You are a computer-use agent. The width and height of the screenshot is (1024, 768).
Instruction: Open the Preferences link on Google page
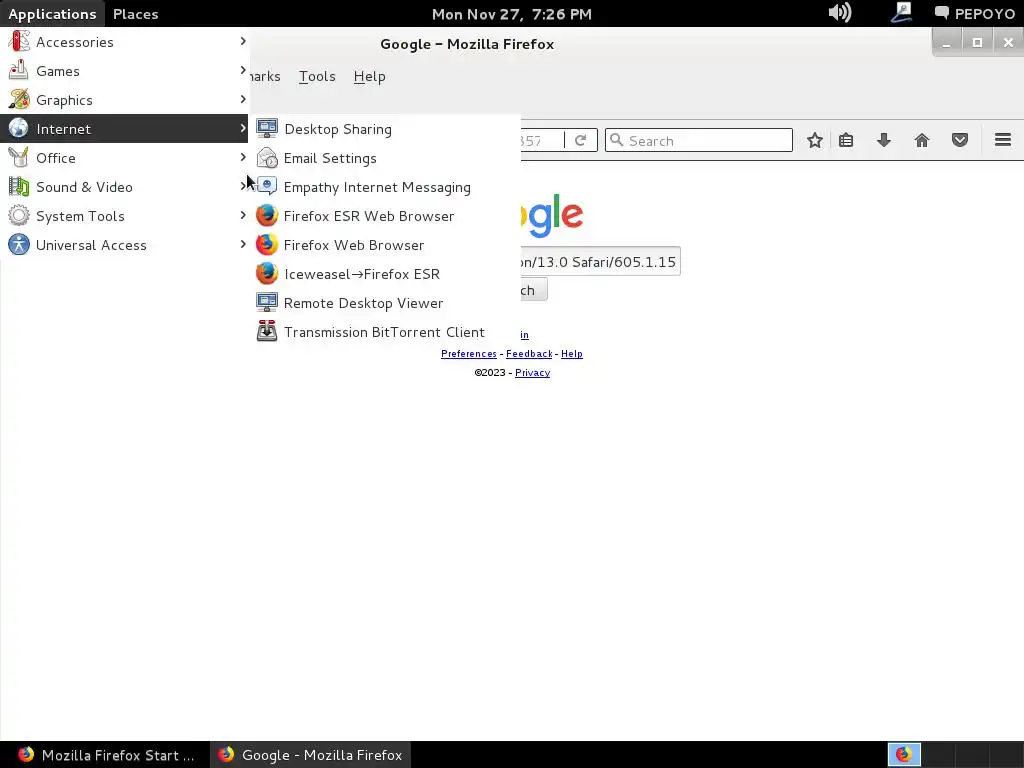coord(469,354)
